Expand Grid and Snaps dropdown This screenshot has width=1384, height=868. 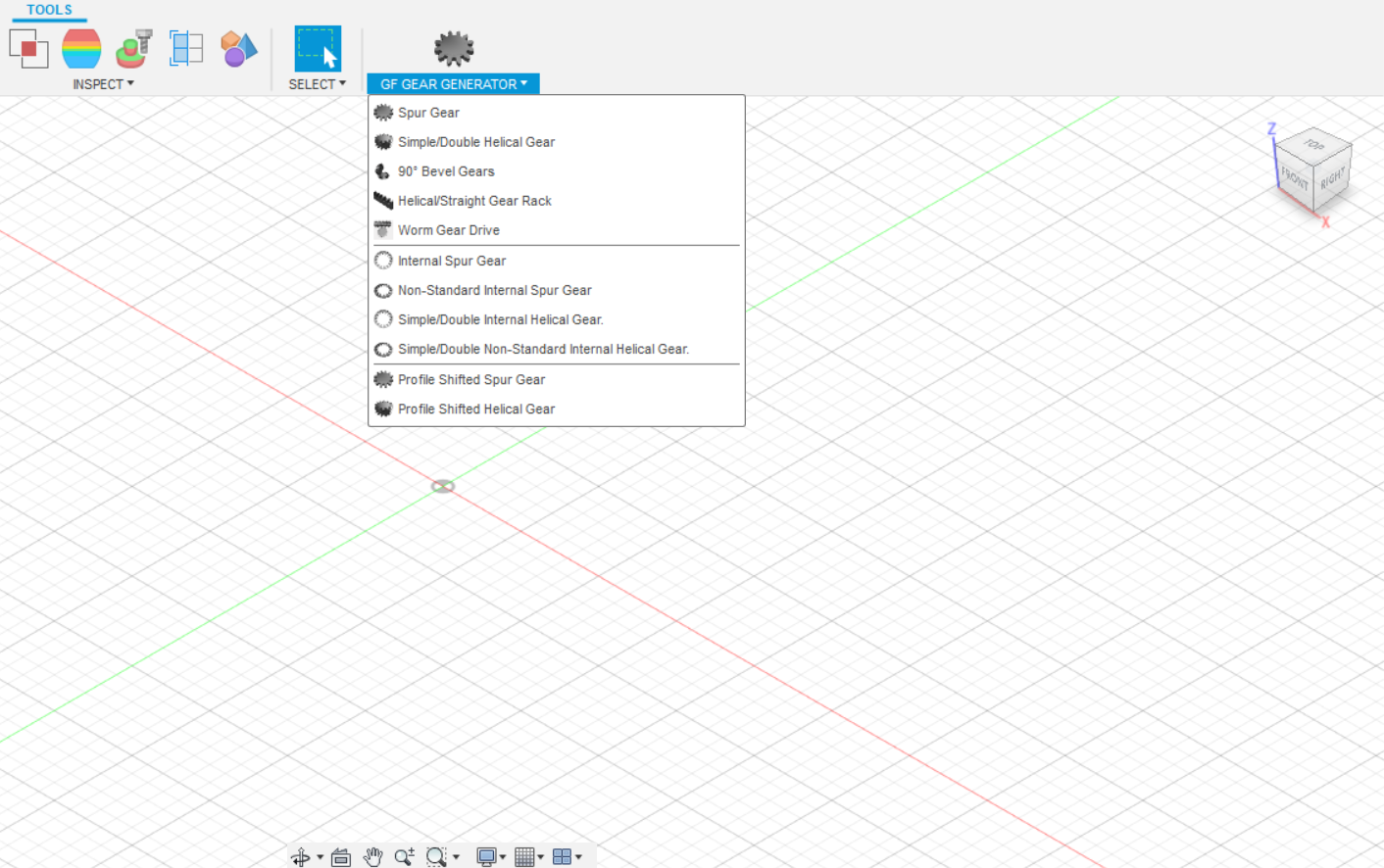point(529,857)
